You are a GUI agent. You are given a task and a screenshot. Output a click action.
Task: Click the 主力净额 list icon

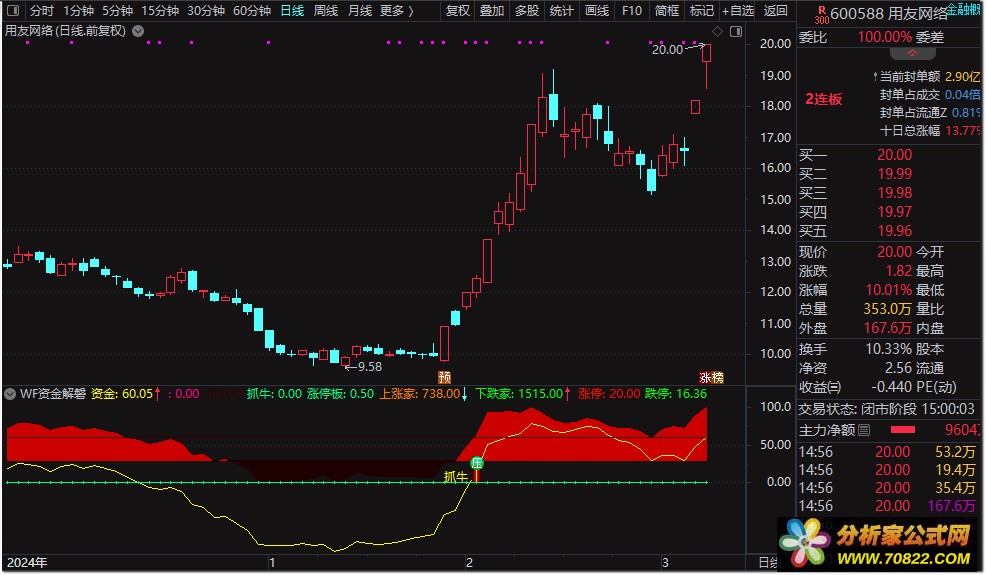864,430
